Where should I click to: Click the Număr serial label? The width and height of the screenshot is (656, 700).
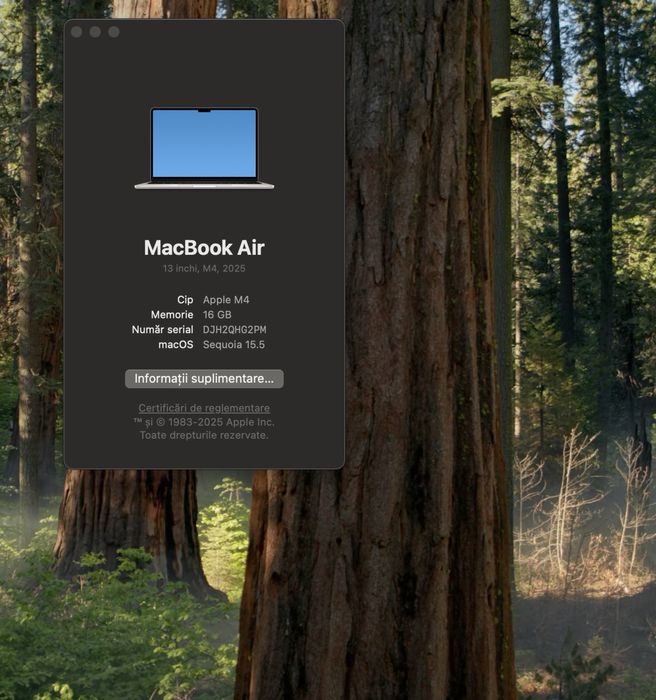(x=163, y=329)
